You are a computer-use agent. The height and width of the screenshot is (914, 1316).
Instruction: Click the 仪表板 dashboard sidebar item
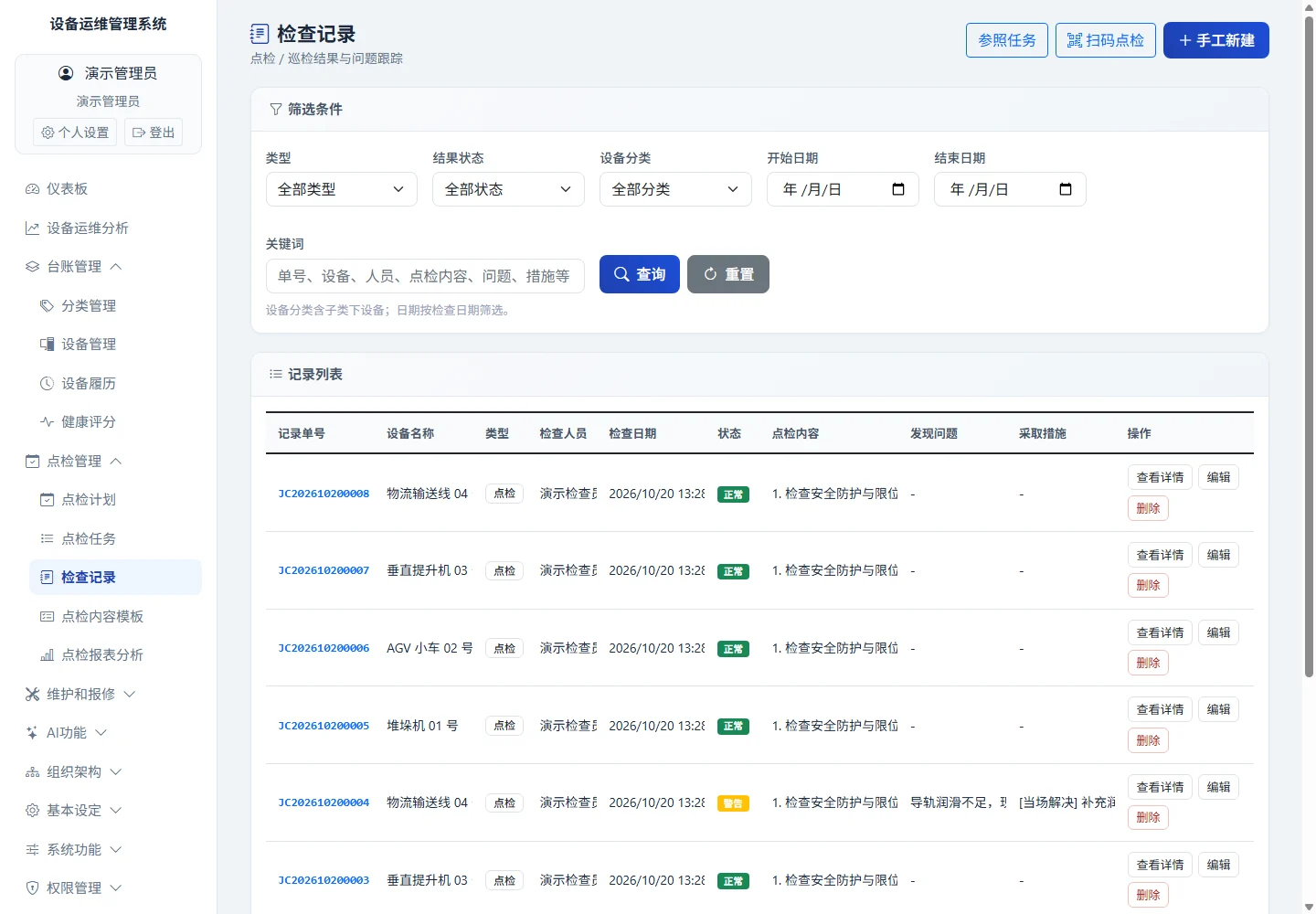click(108, 189)
